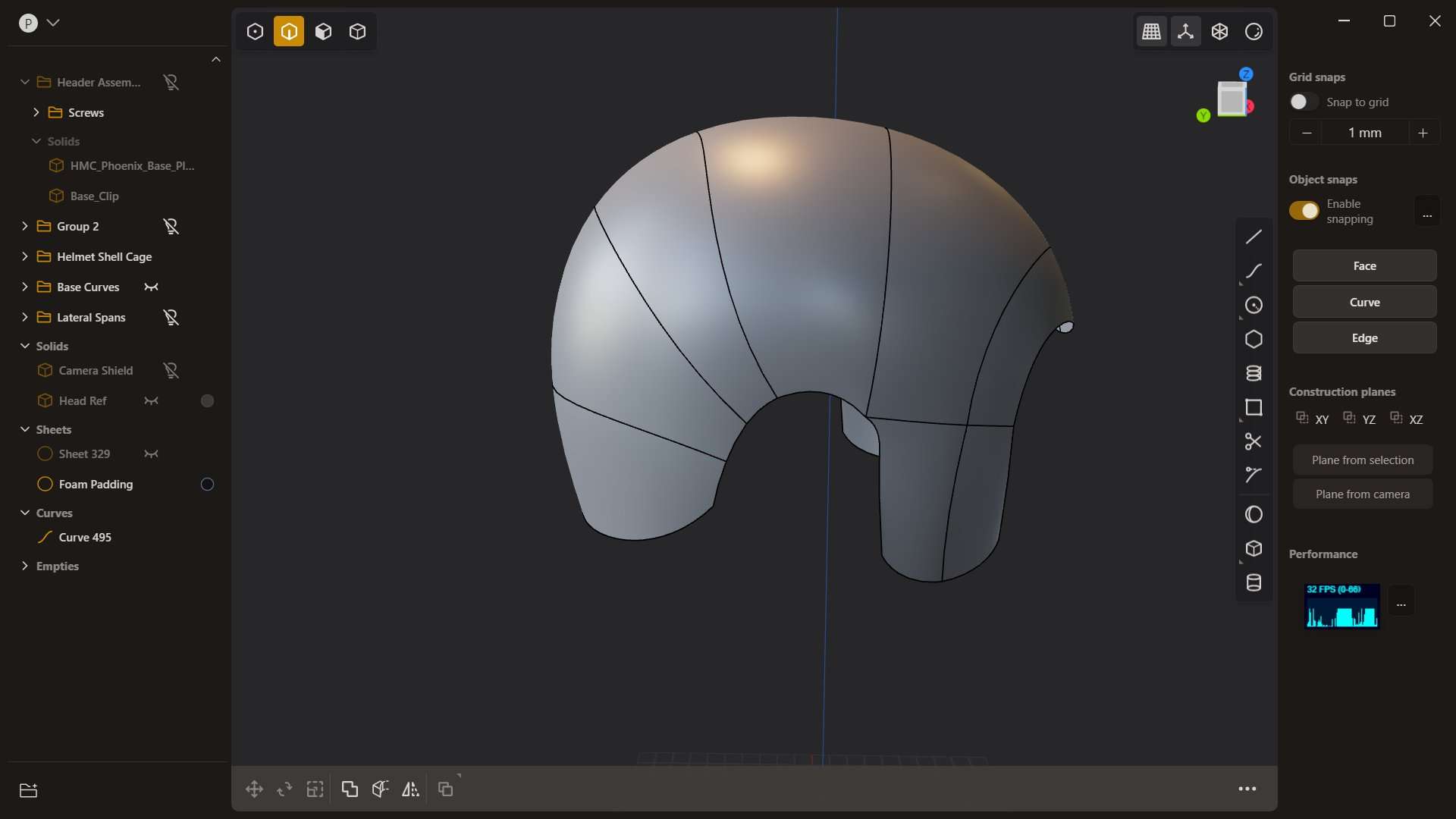Toggle Camera Shield visibility bulb icon
The image size is (1456, 819).
[x=171, y=370]
